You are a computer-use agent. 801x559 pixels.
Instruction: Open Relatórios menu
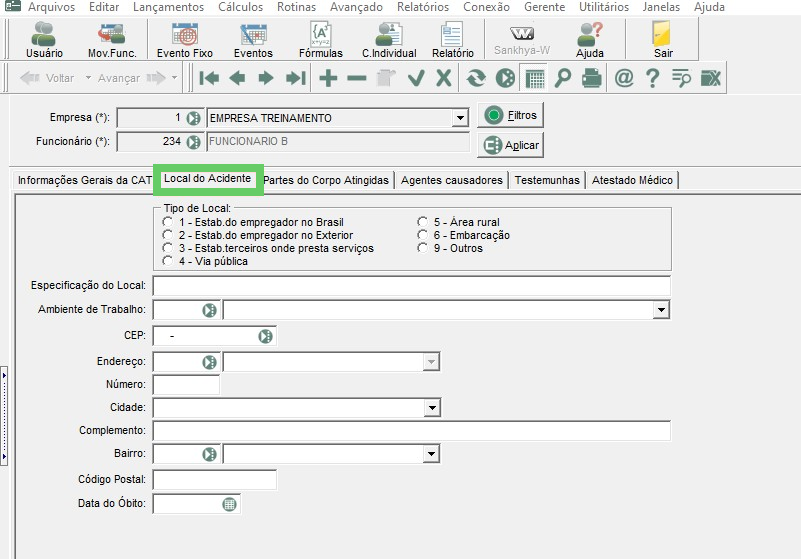click(423, 7)
